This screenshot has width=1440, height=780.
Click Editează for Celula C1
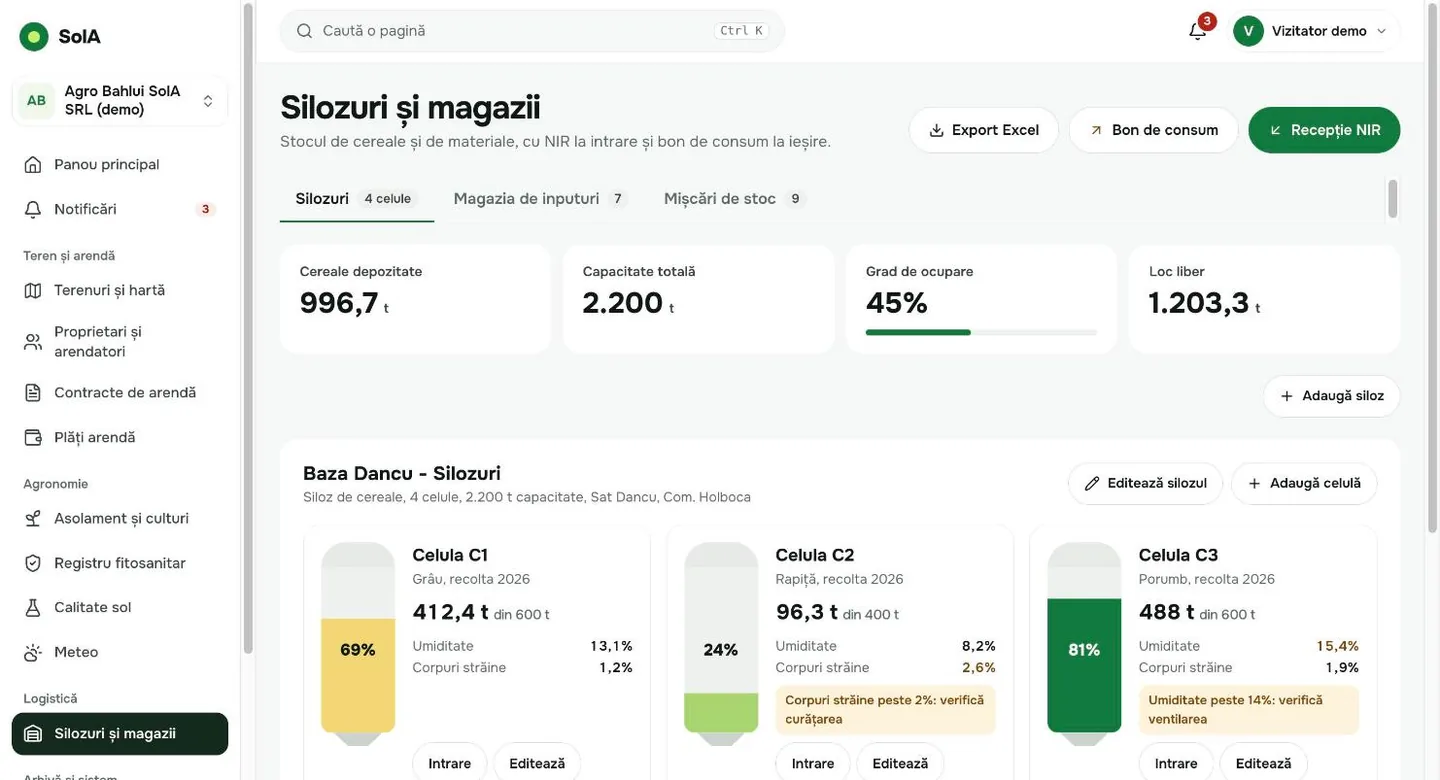pyautogui.click(x=537, y=763)
